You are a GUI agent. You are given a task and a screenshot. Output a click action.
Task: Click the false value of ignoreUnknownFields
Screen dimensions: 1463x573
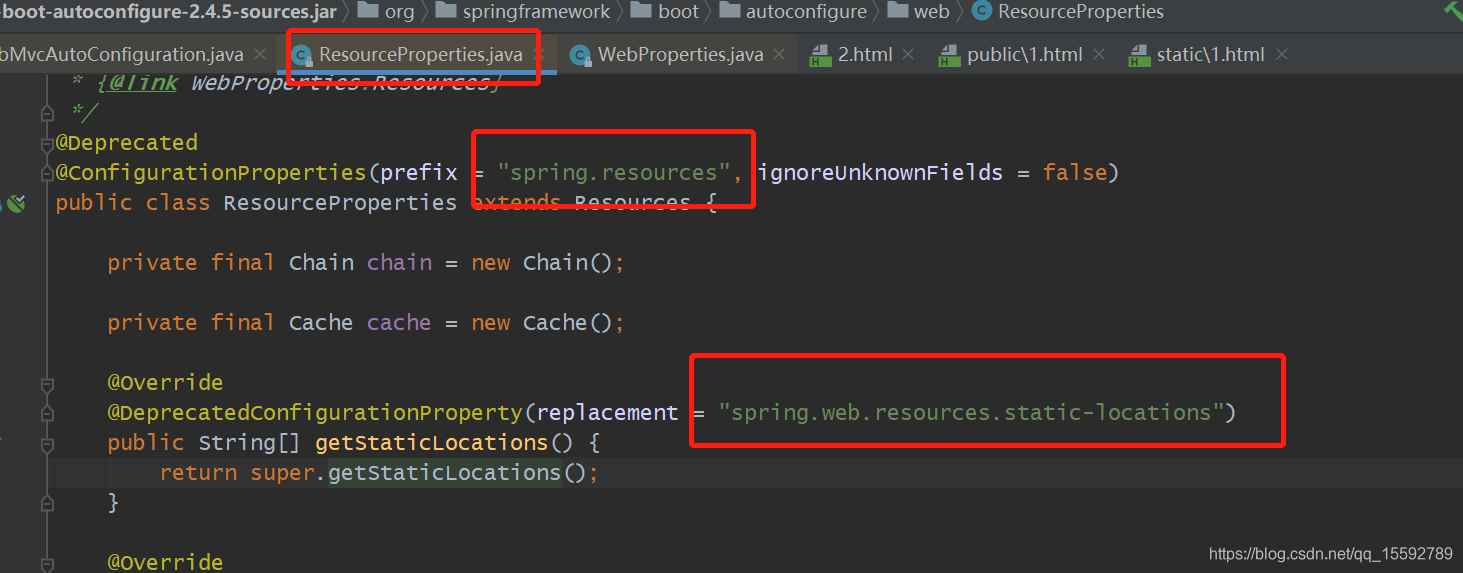(x=1075, y=173)
